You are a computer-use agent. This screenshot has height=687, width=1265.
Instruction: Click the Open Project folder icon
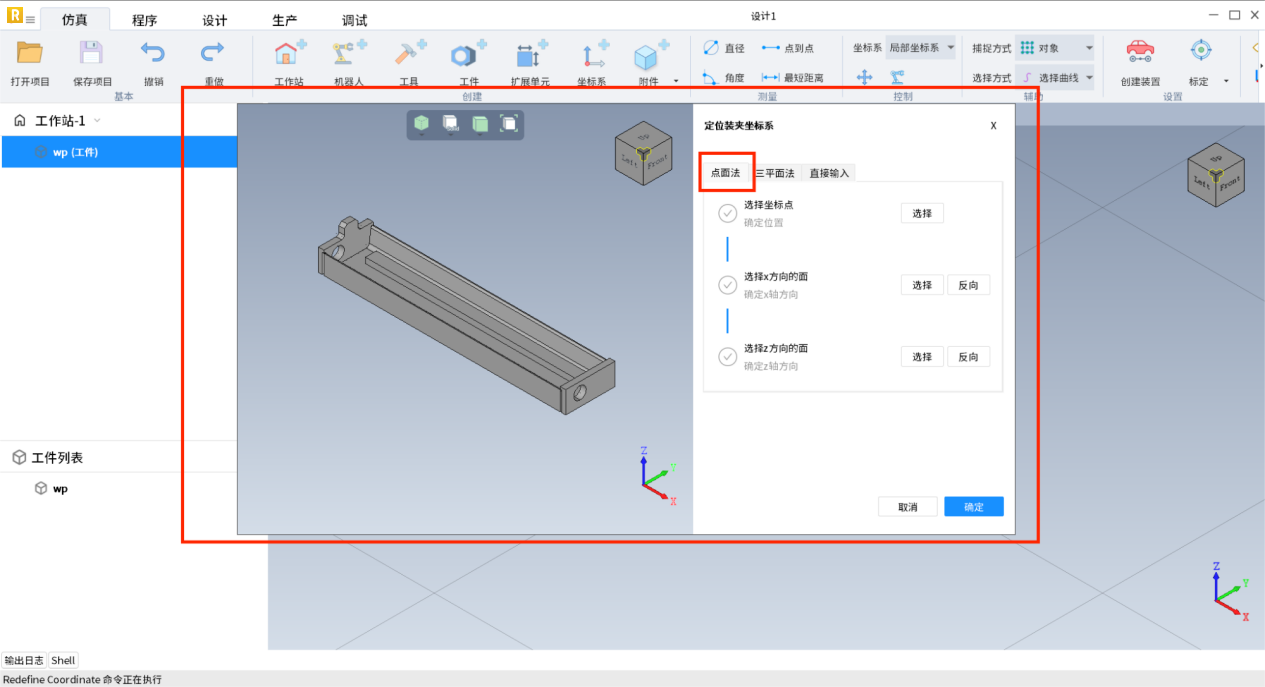tap(30, 54)
